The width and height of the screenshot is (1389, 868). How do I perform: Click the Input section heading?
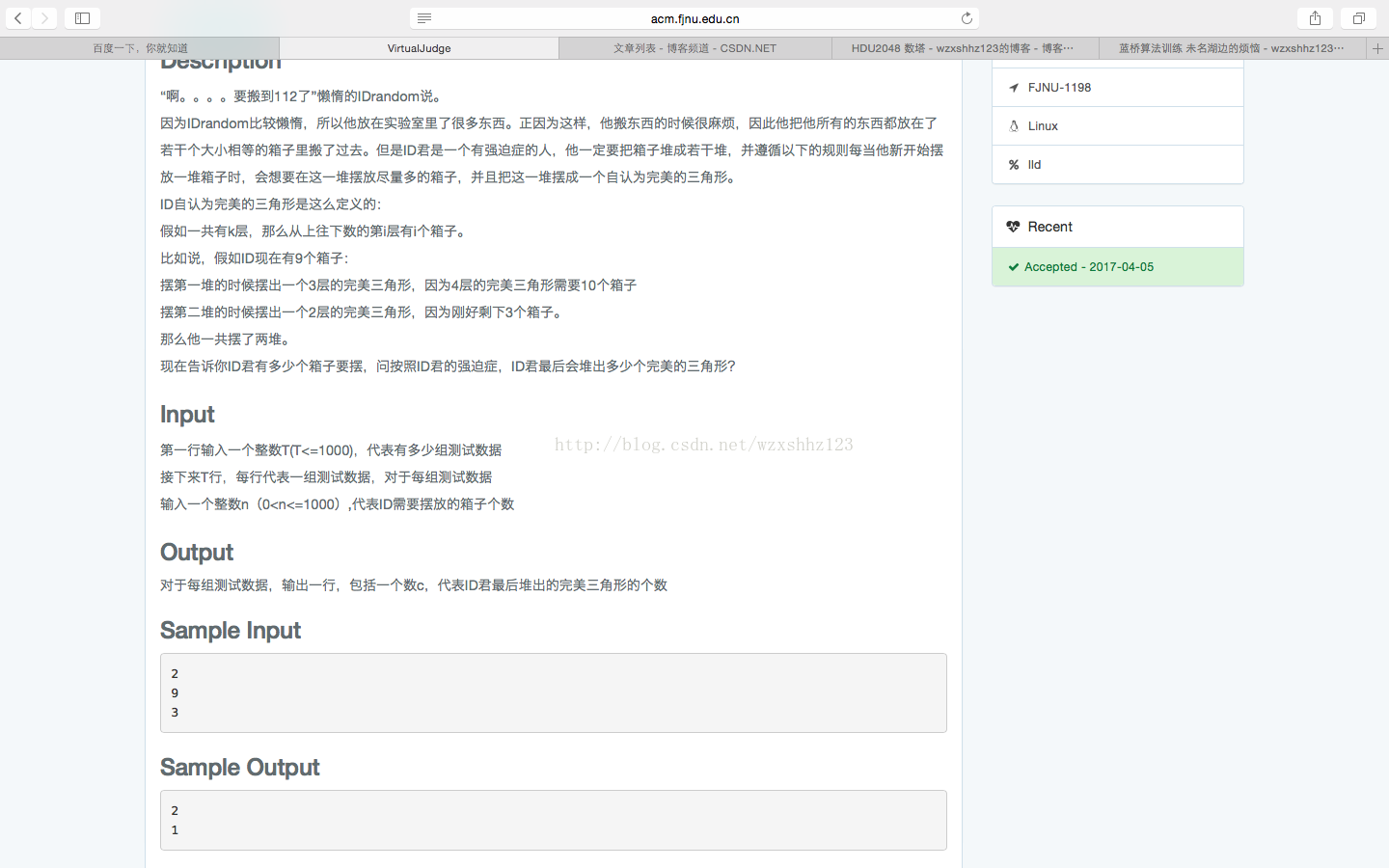click(187, 415)
